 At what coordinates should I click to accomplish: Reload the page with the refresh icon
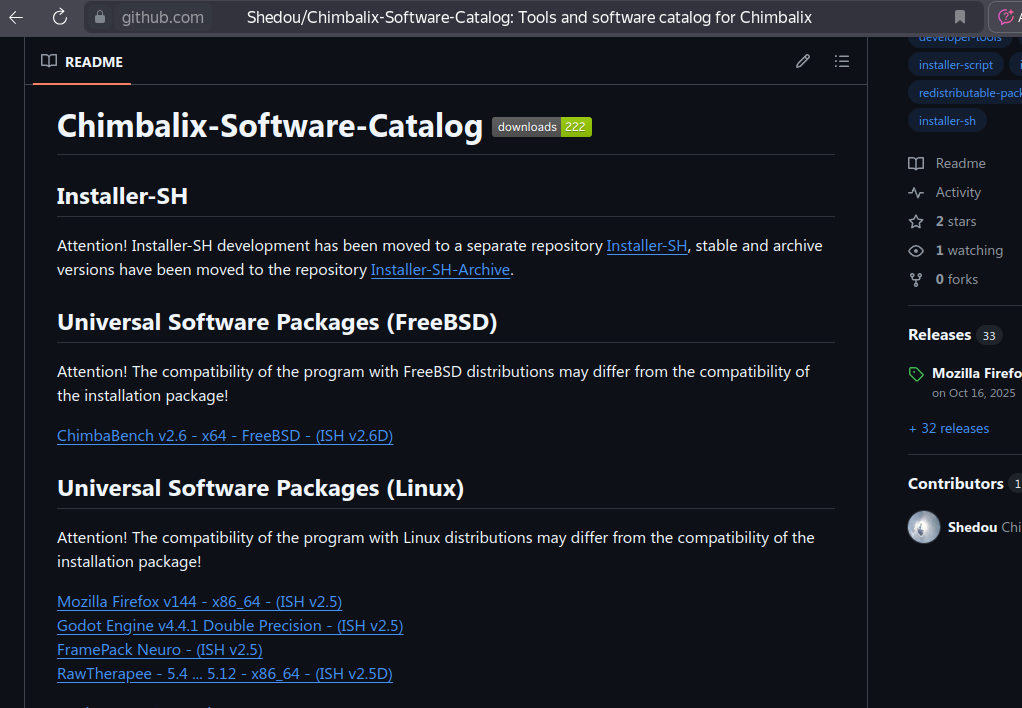coord(59,17)
